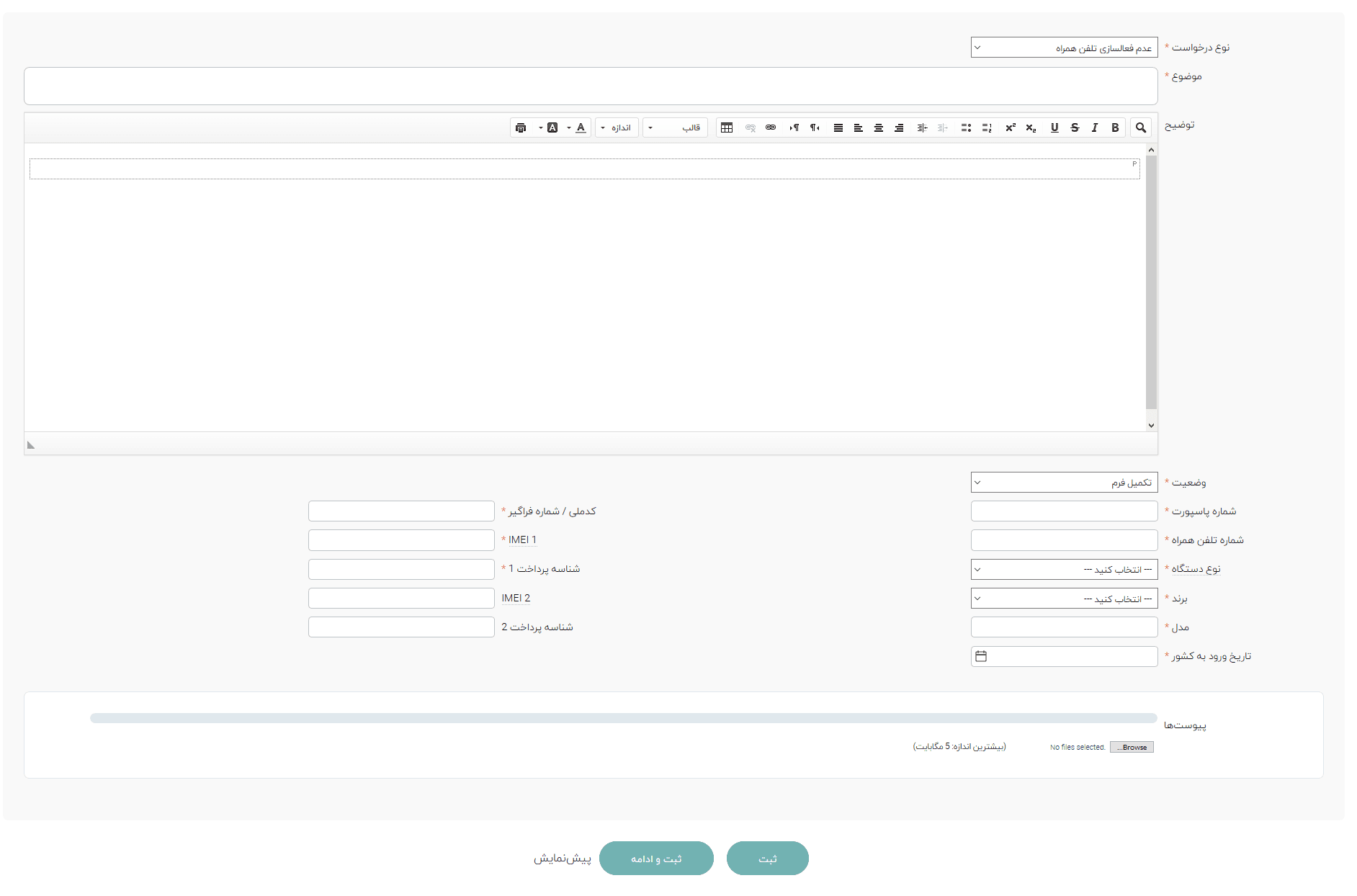
Task: Center align the text
Action: coord(878,127)
